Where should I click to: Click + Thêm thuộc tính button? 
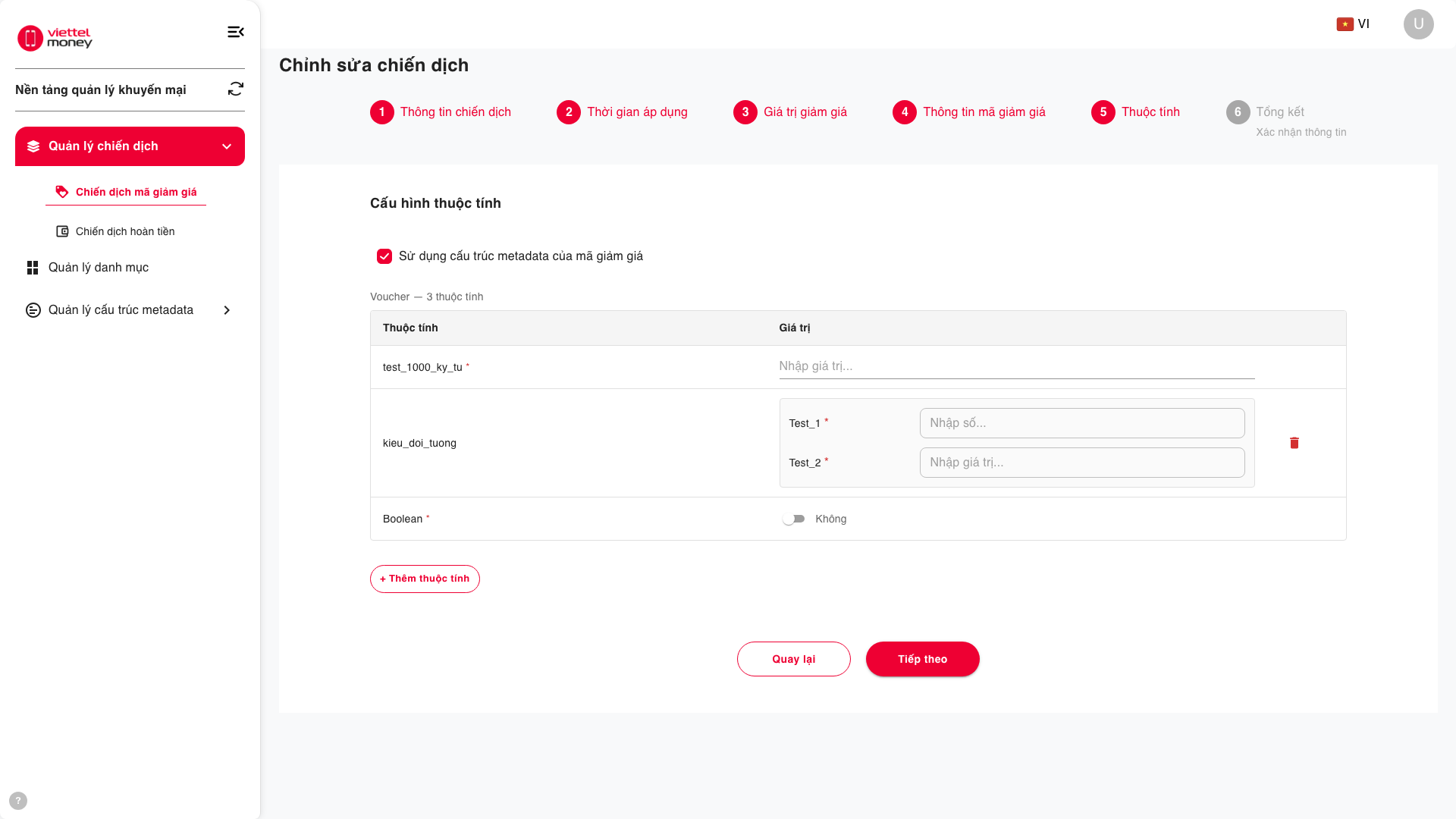(425, 579)
